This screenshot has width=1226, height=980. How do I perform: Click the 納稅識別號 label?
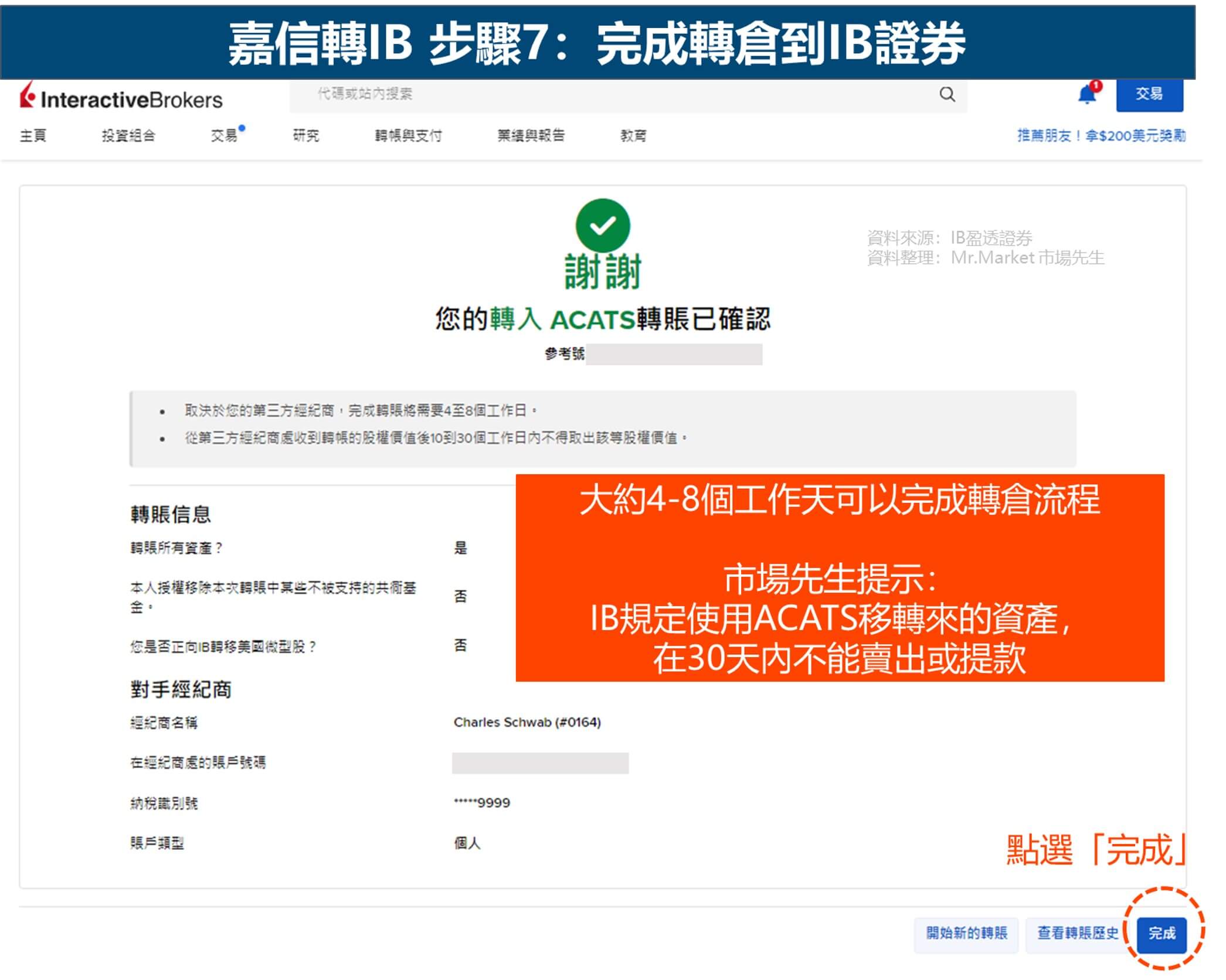click(164, 803)
